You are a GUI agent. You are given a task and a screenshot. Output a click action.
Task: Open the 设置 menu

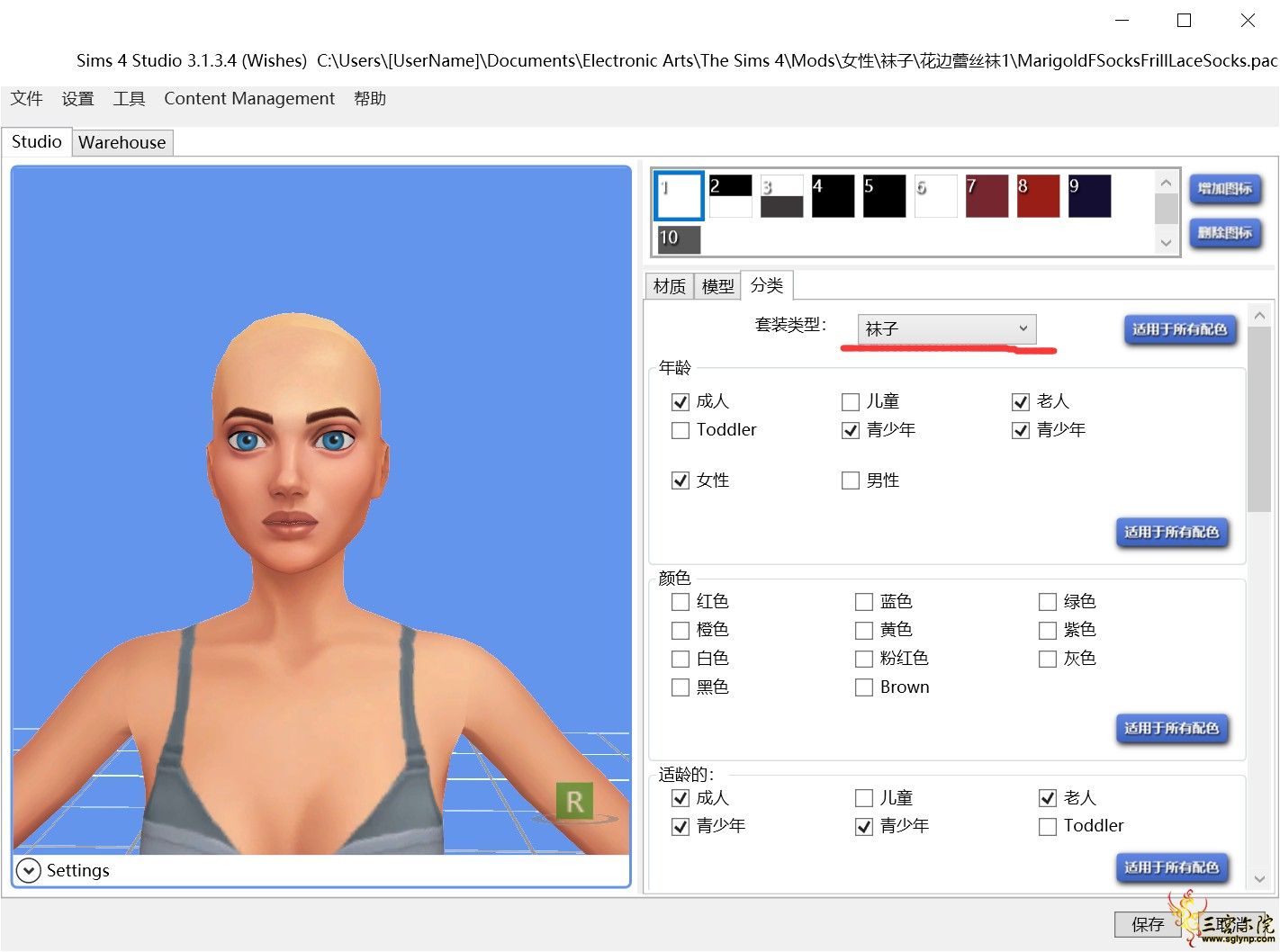click(78, 98)
